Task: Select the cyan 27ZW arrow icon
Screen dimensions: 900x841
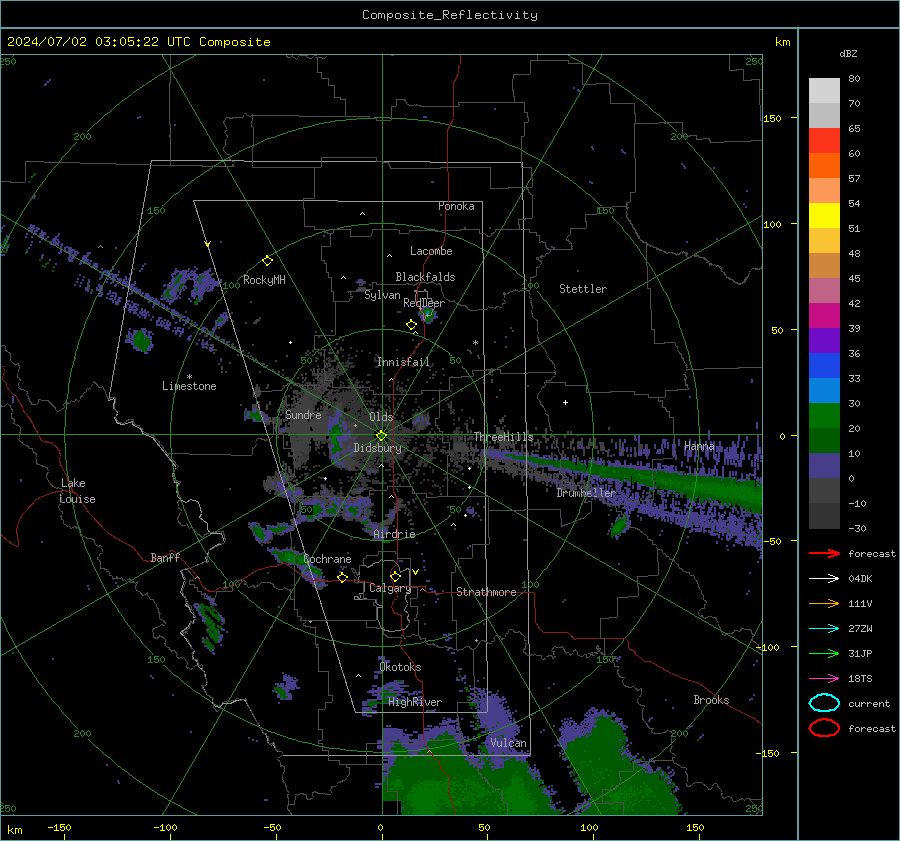Action: click(x=824, y=629)
